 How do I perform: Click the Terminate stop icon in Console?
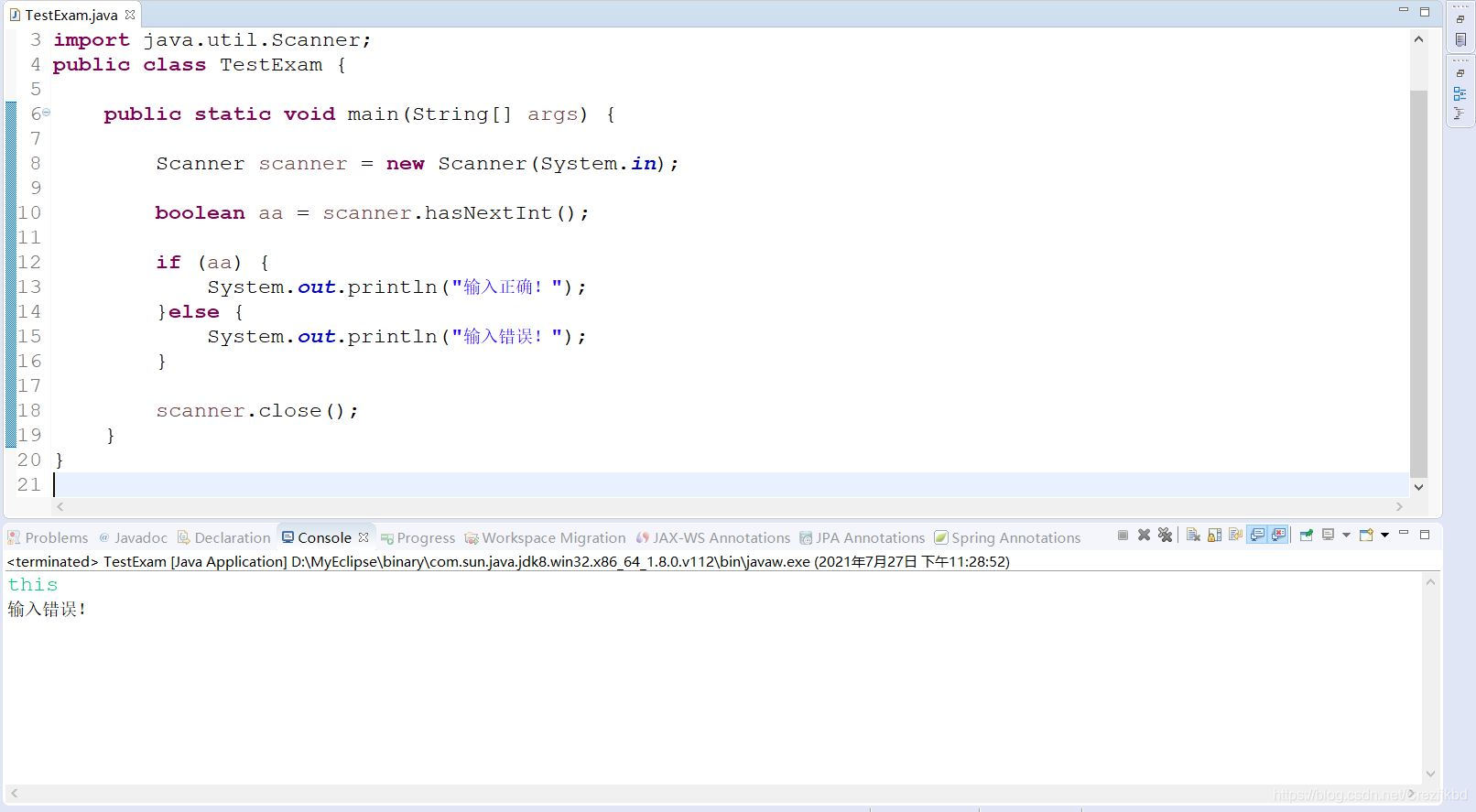pyautogui.click(x=1123, y=536)
